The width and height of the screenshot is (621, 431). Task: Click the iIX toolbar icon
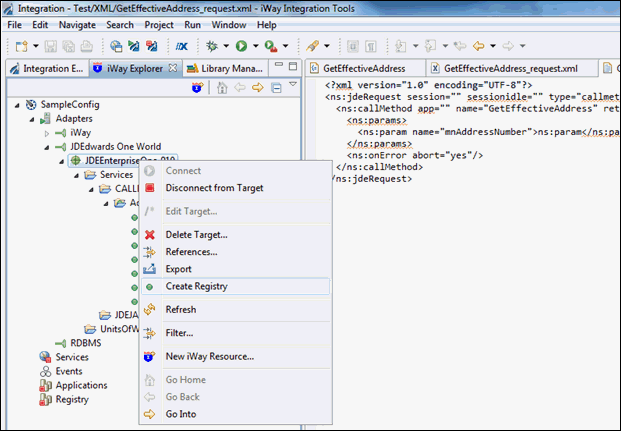181,46
